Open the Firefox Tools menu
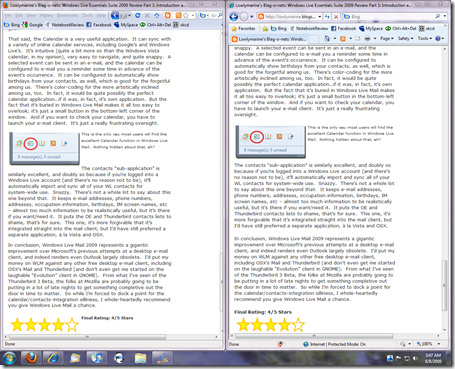Viewport: 455px width, 369px height. click(x=88, y=16)
